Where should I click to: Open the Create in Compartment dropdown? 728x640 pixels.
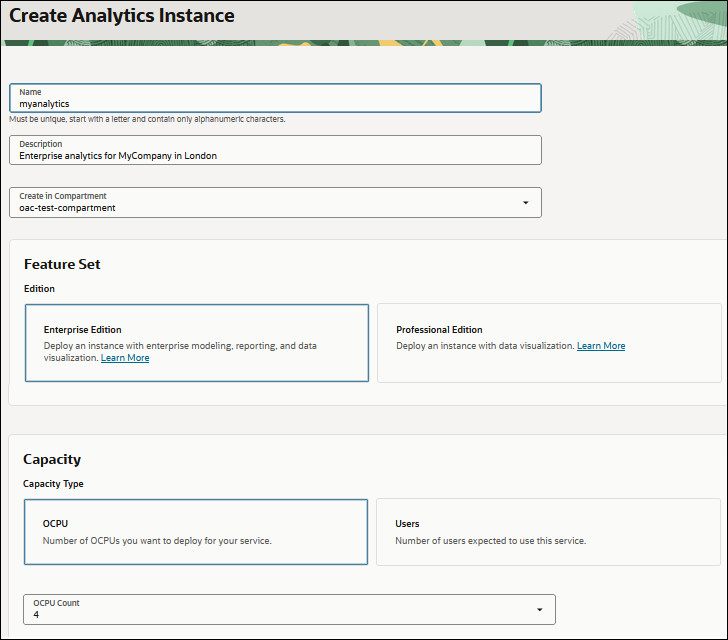[275, 202]
